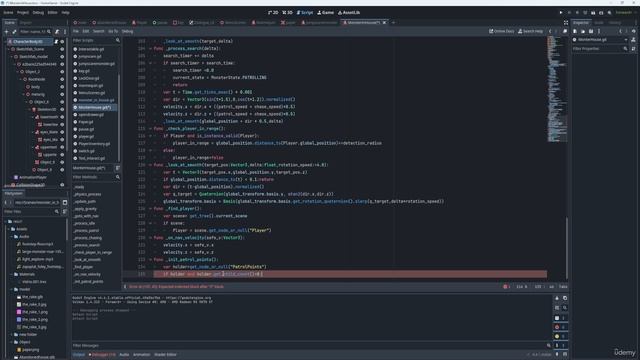Viewport: 640px width, 360px height.
Task: Toggle warning messages filter in the Output panel
Action: point(560,336)
